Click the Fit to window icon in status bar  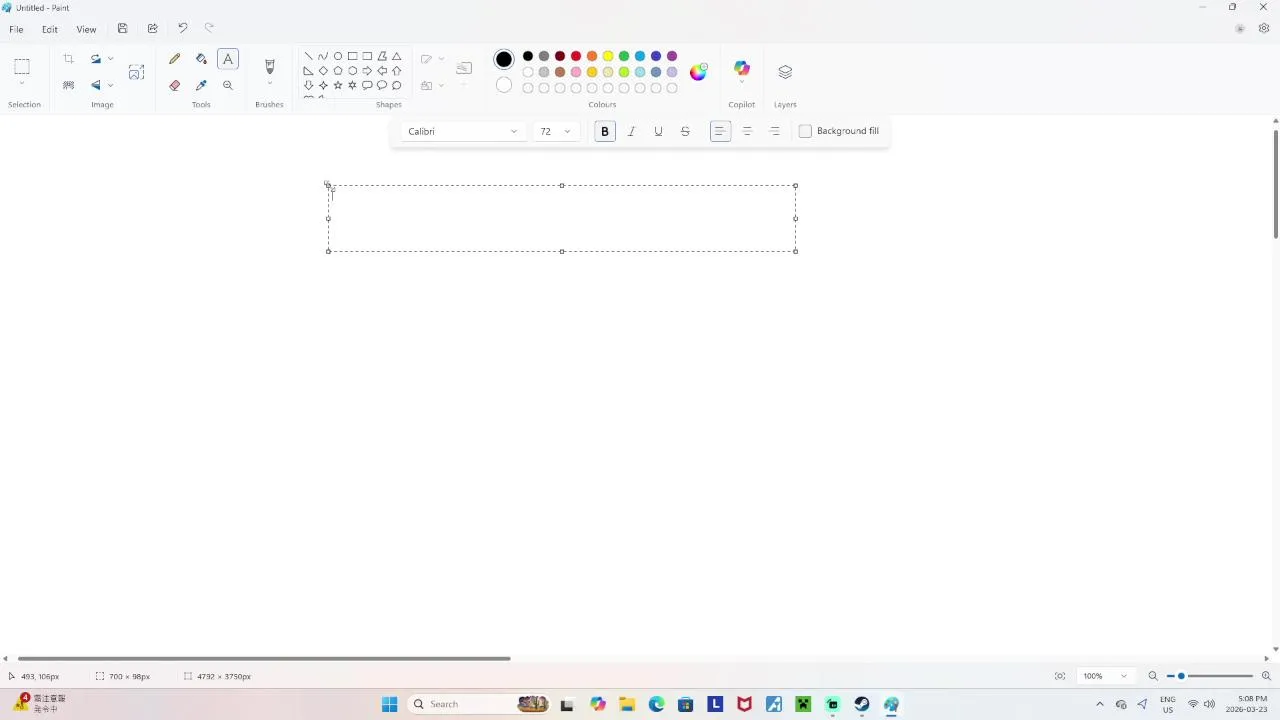pyautogui.click(x=1060, y=676)
